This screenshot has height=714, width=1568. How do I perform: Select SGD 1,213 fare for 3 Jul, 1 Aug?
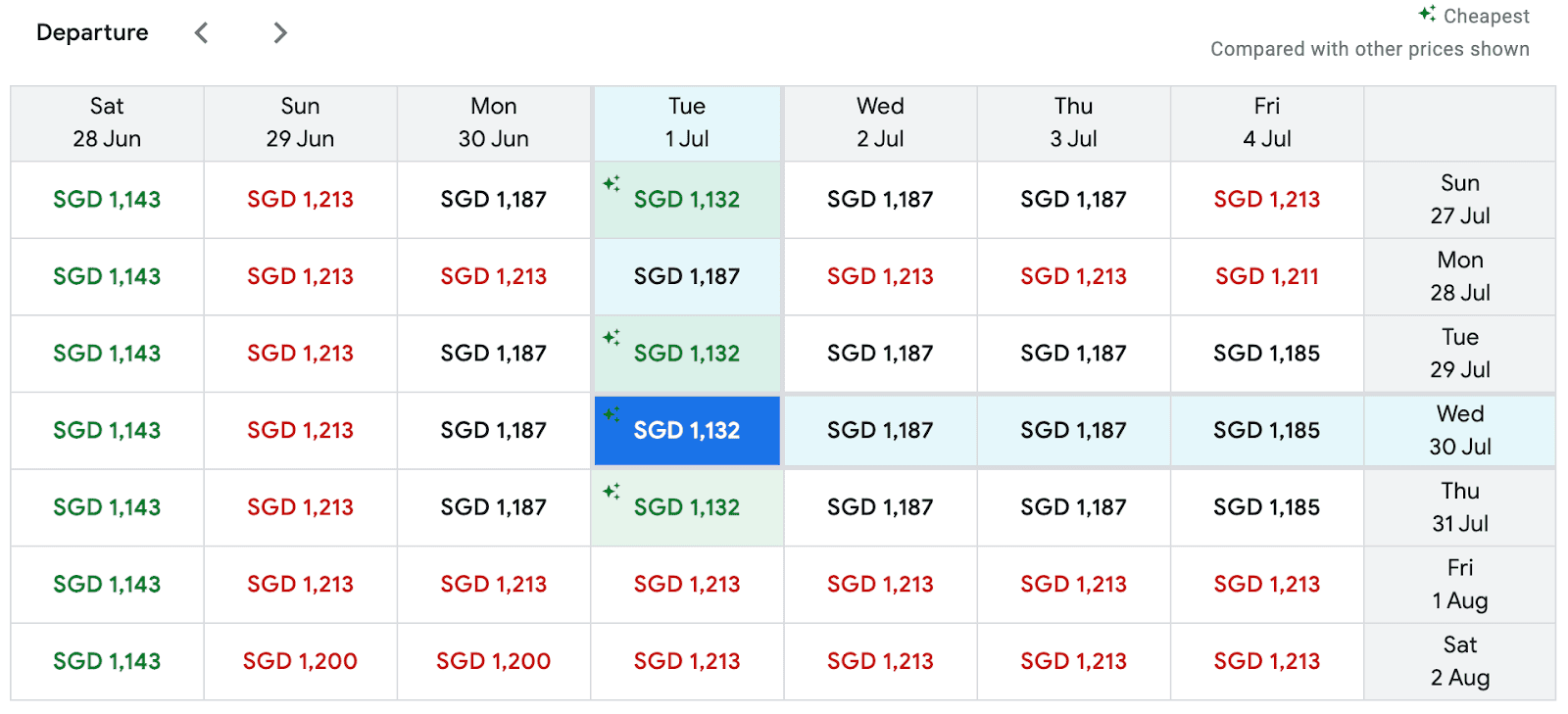(x=1073, y=585)
